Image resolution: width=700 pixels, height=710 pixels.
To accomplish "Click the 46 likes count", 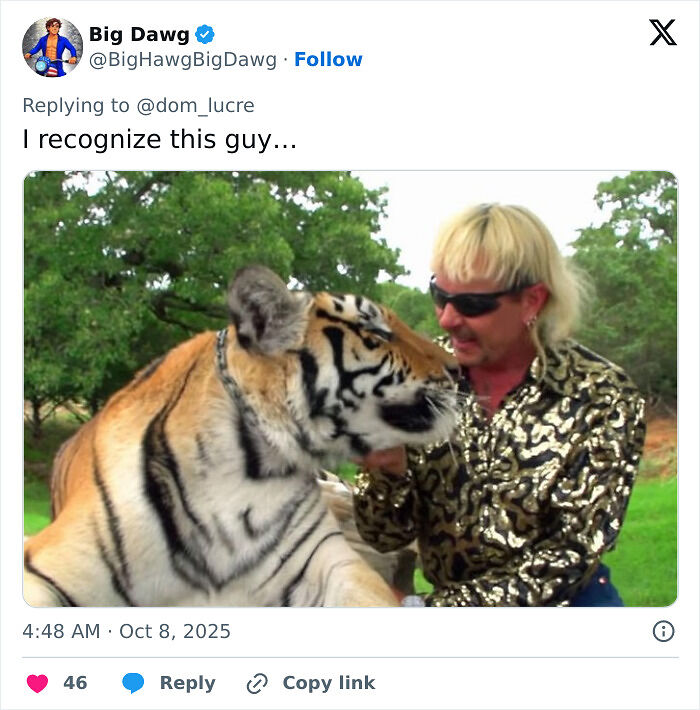I will (x=75, y=683).
